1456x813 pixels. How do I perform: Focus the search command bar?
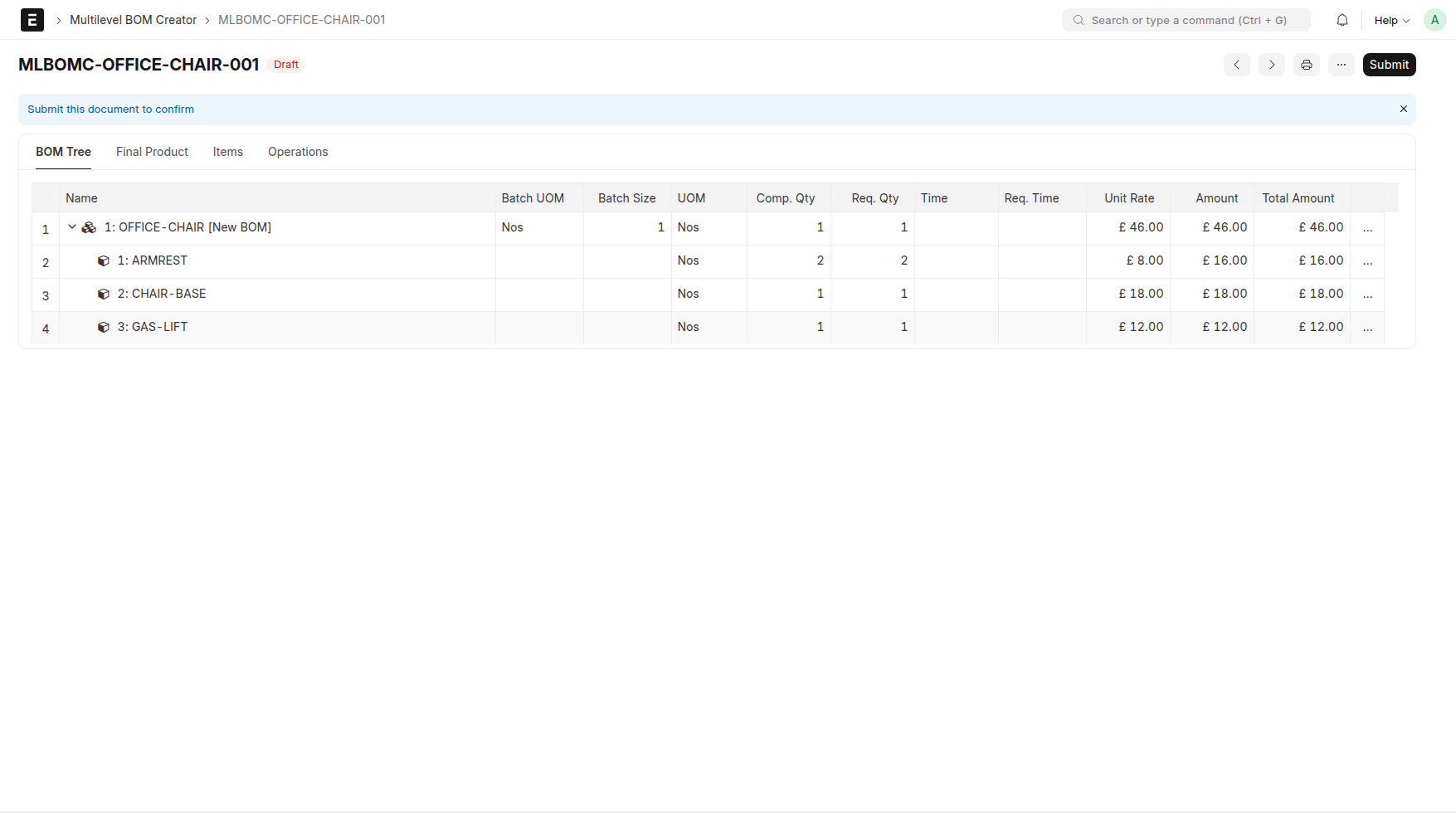pyautogui.click(x=1186, y=20)
